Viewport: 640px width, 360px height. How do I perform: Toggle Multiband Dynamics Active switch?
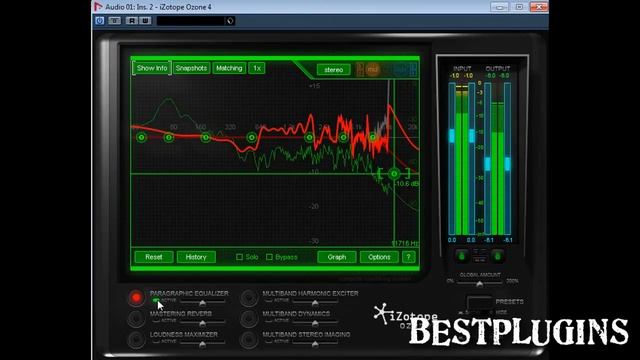click(268, 321)
